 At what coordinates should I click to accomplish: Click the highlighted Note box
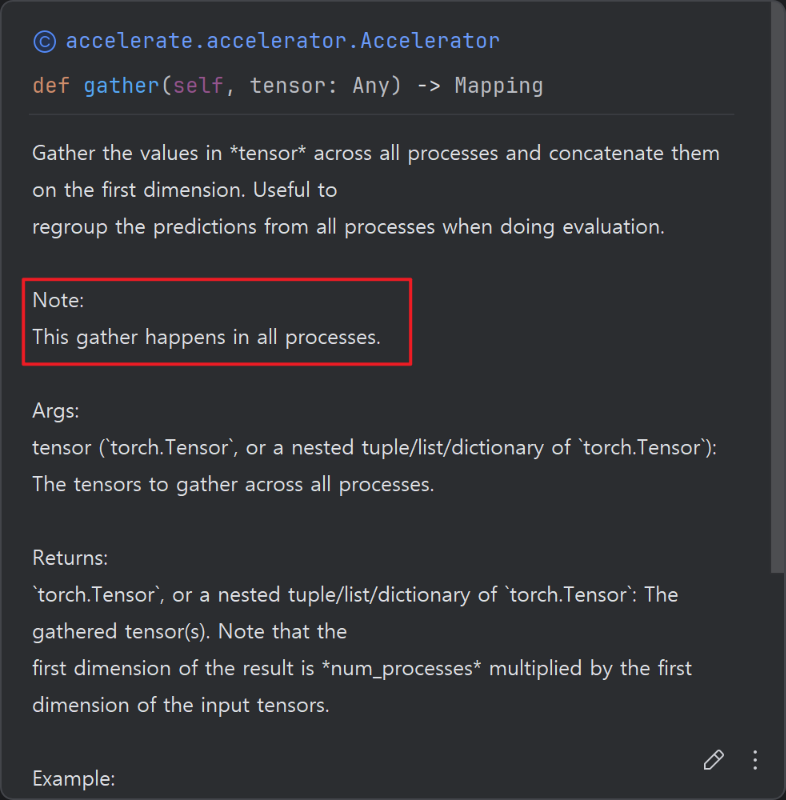pyautogui.click(x=216, y=320)
